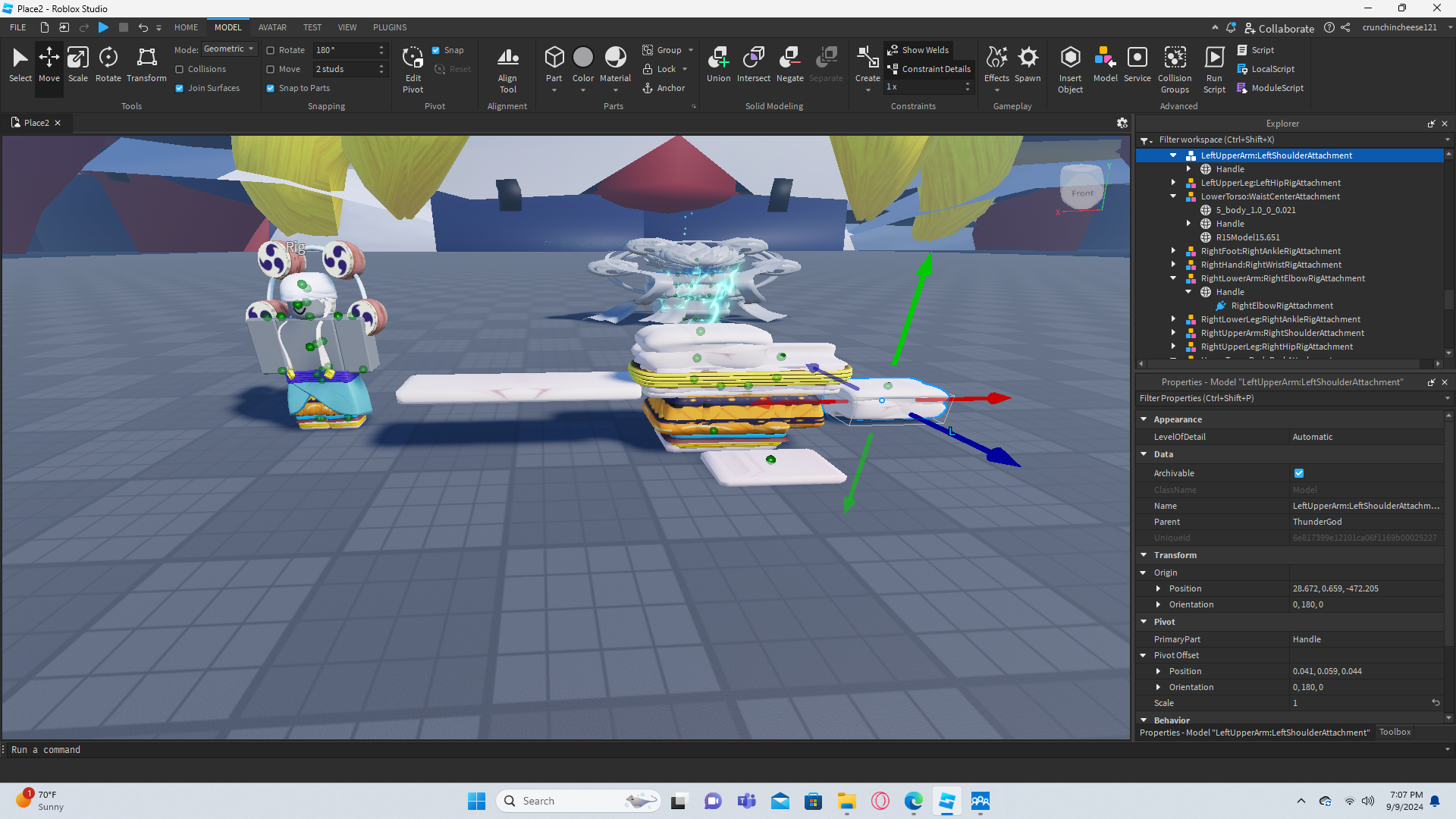Activate the Rotate tool
This screenshot has height=819, width=1456.
pos(108,64)
